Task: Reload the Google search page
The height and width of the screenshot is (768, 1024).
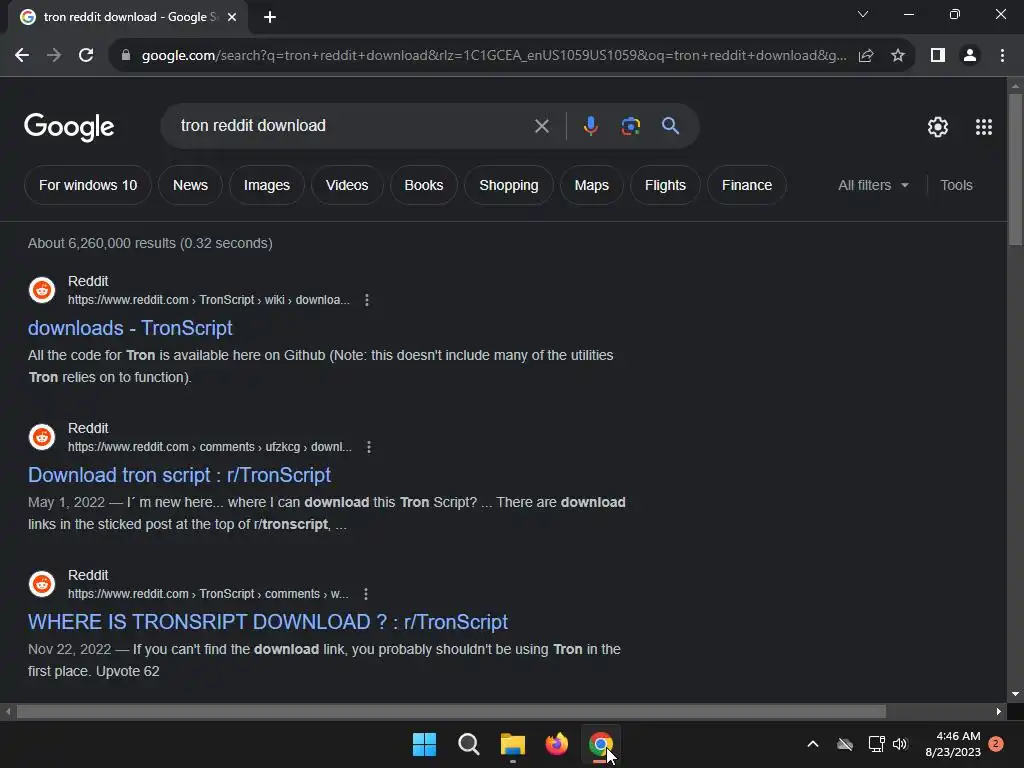Action: pos(86,56)
